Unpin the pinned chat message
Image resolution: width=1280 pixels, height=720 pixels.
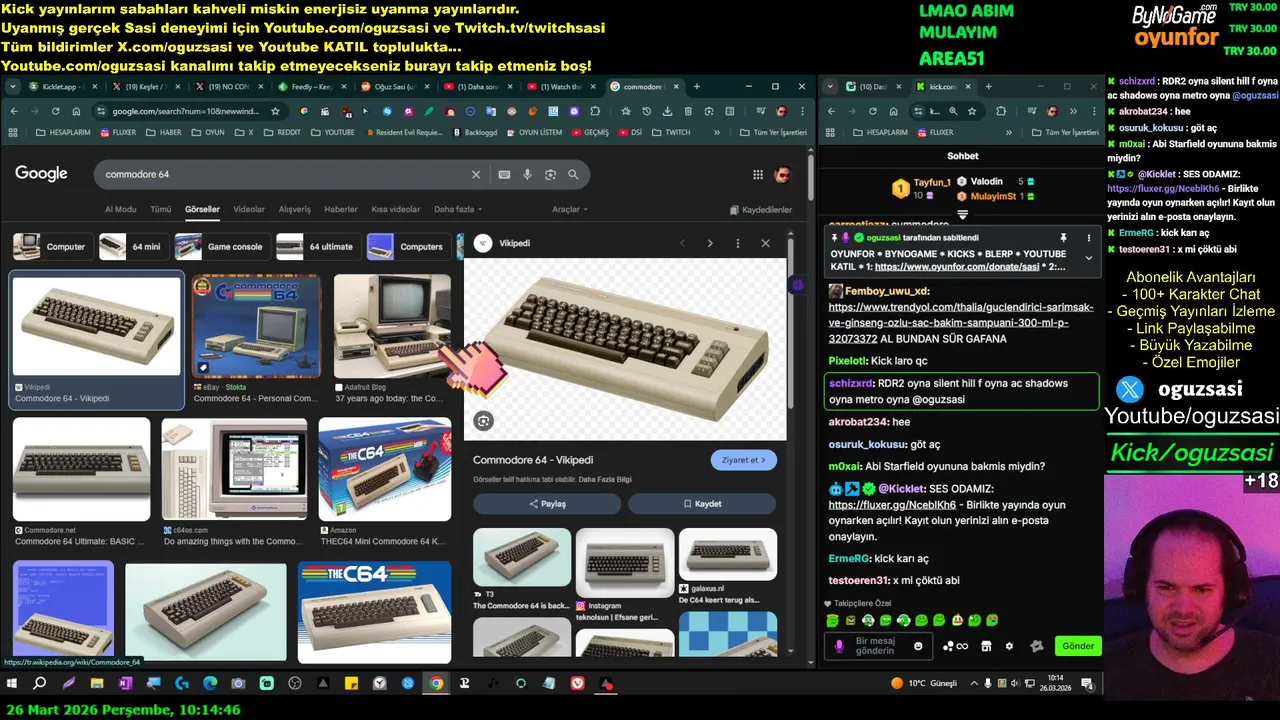tap(1063, 238)
